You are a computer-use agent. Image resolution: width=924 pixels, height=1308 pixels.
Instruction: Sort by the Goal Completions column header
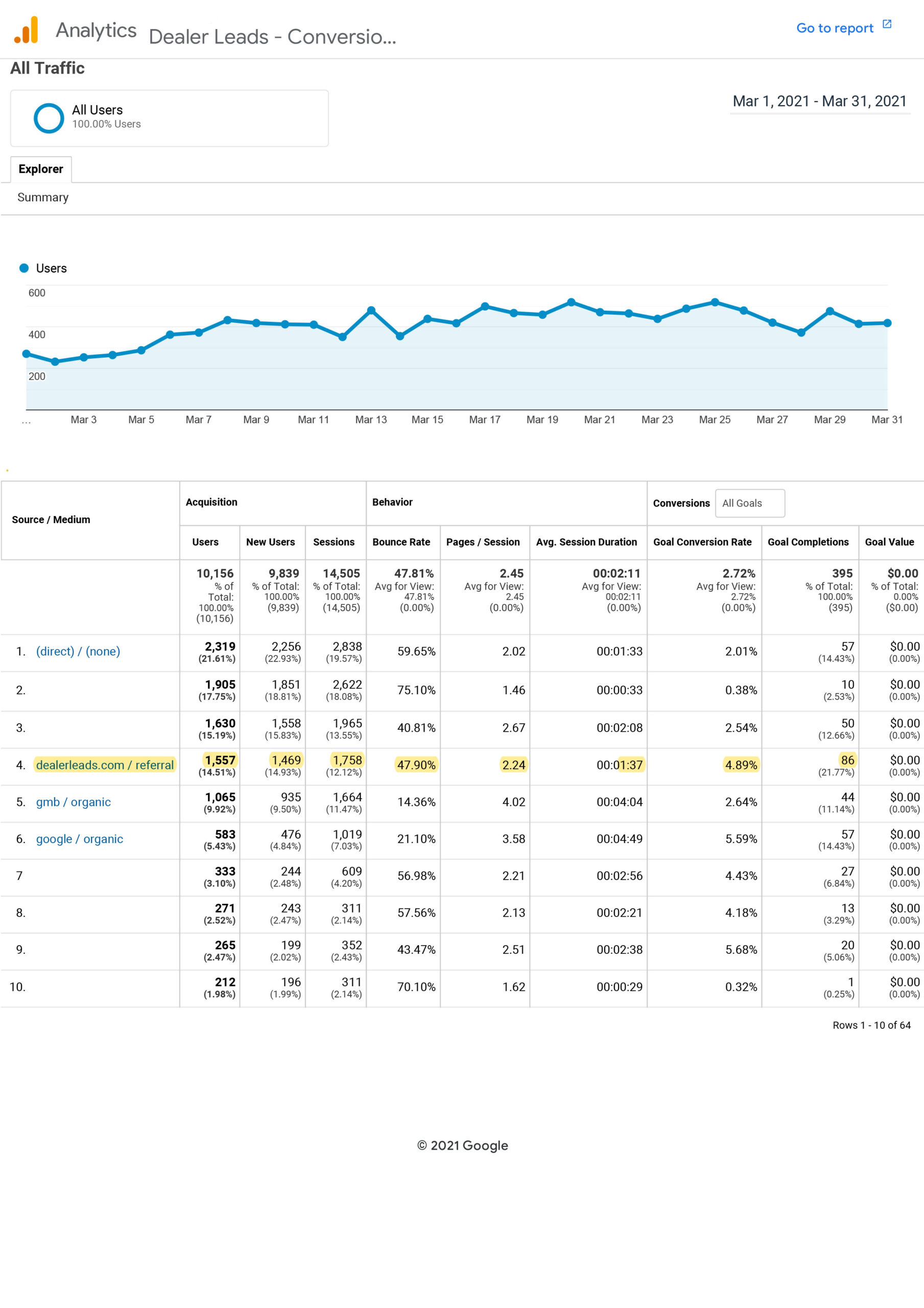pyautogui.click(x=809, y=542)
